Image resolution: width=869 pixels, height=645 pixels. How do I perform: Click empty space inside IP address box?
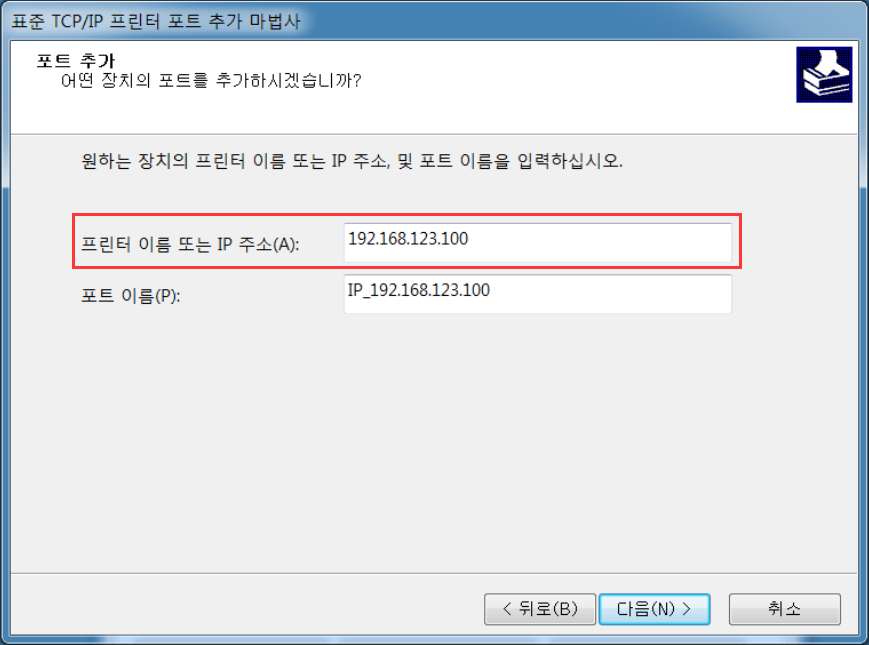point(599,243)
